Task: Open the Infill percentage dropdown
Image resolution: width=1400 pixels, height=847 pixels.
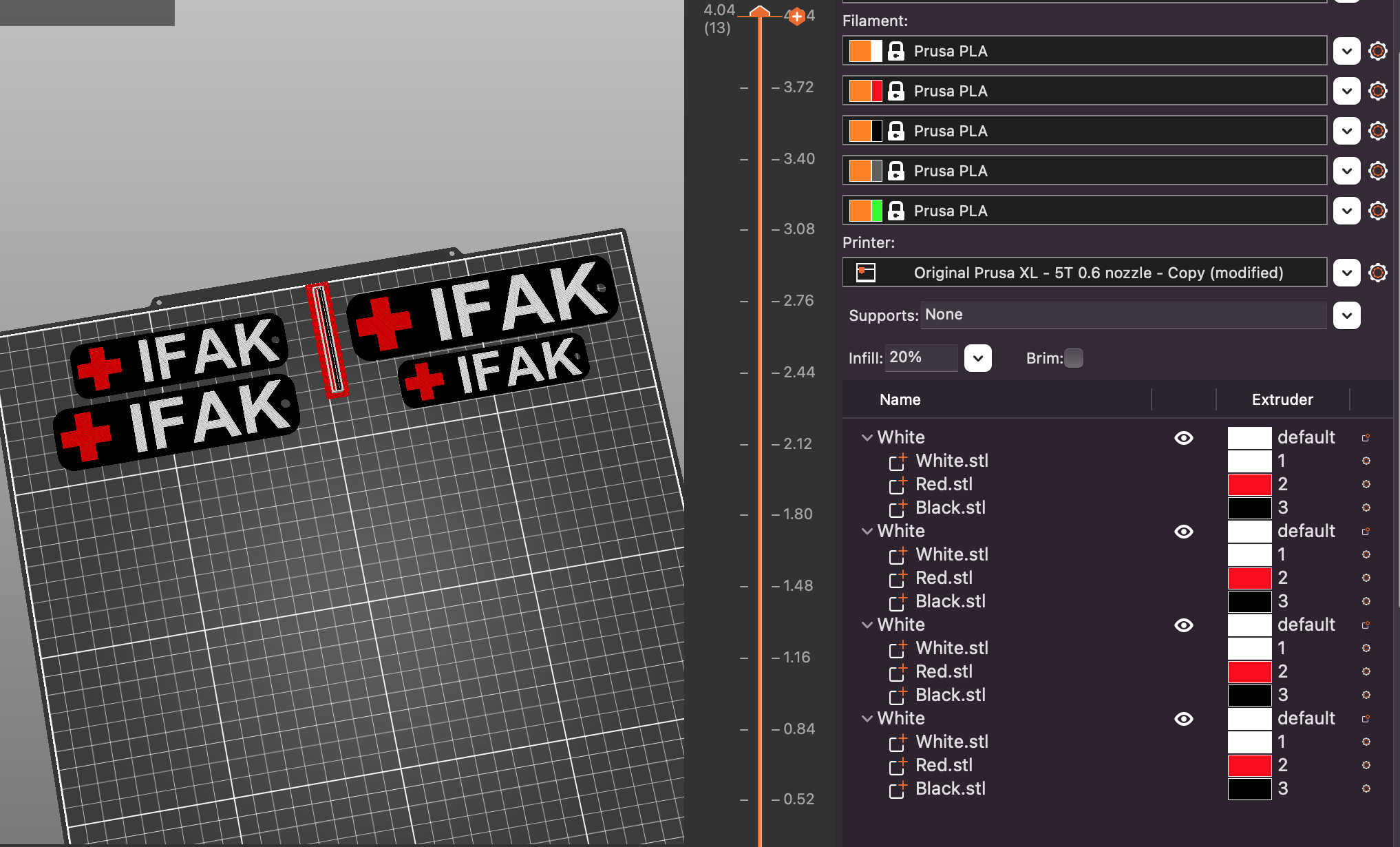Action: [x=977, y=358]
